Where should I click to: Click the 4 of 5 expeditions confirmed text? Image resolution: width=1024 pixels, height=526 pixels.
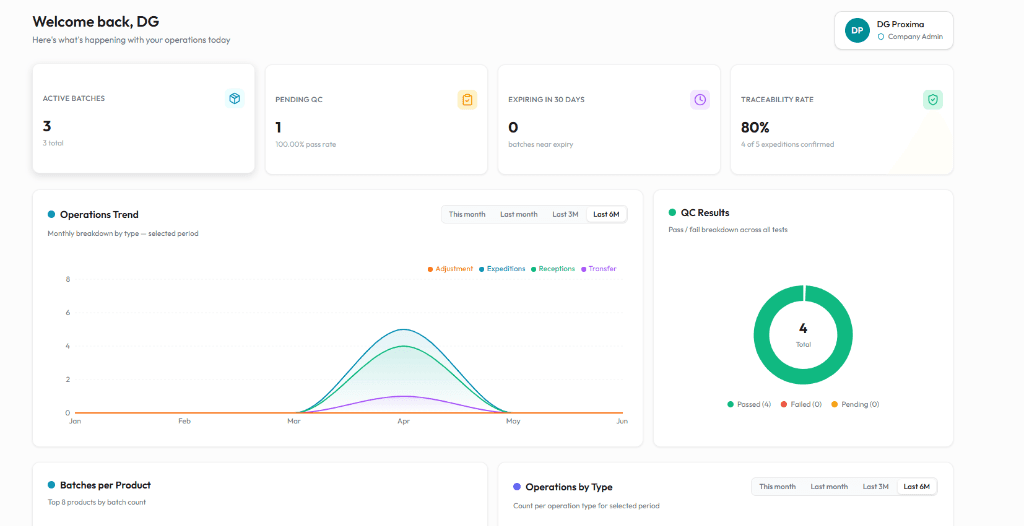788,144
